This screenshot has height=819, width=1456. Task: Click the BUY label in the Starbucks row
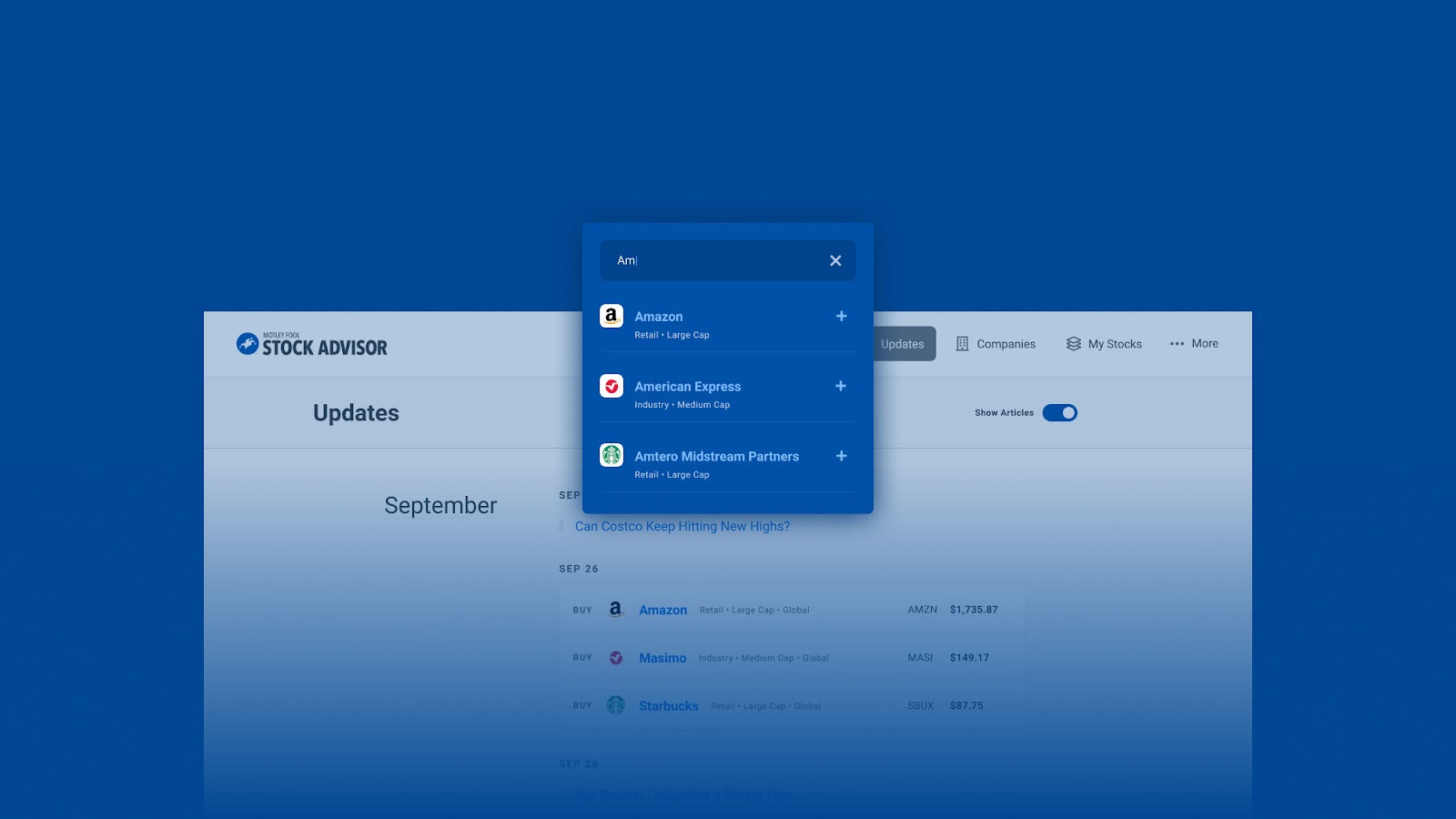pyautogui.click(x=582, y=706)
